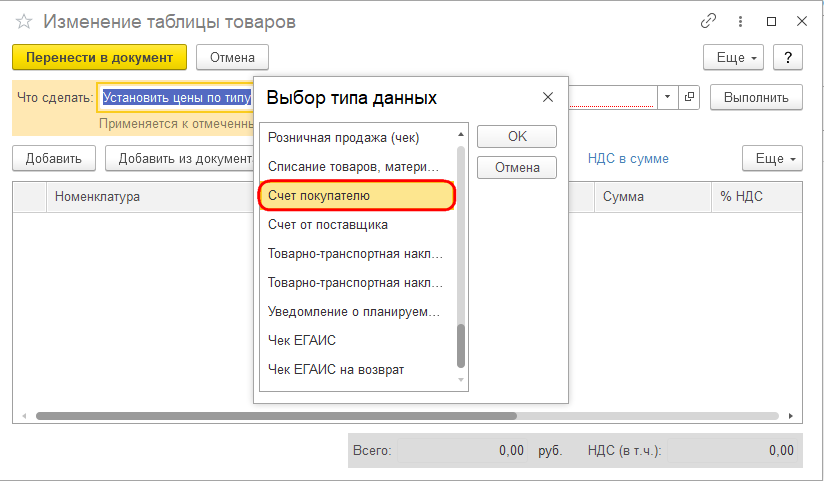Cancel the data type dialog with Отмена
The width and height of the screenshot is (824, 481).
(517, 168)
